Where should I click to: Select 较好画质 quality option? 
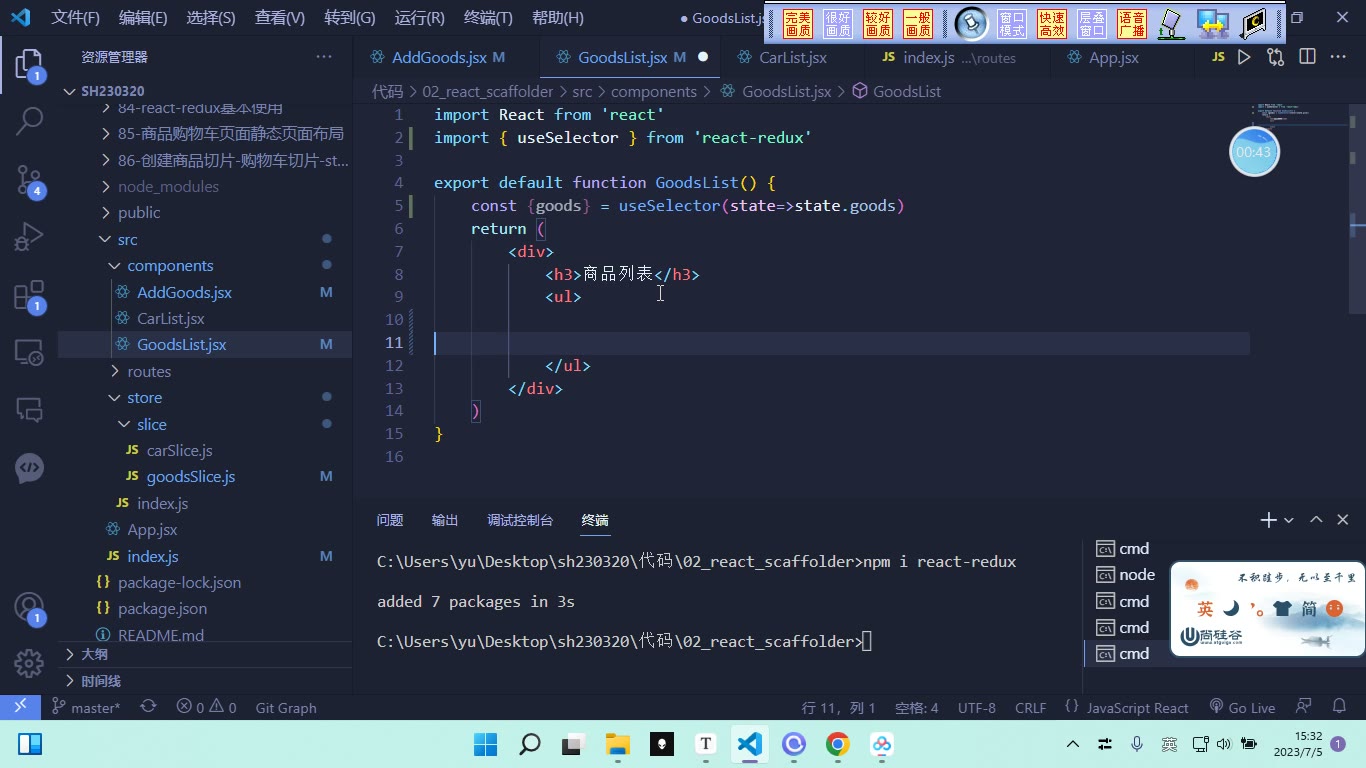[878, 24]
